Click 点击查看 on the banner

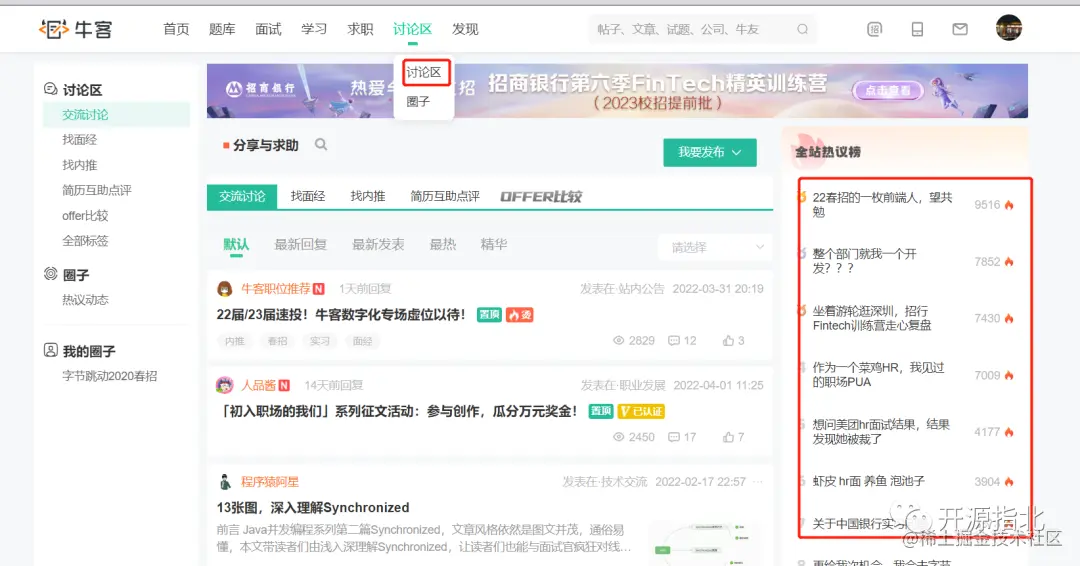tap(888, 90)
